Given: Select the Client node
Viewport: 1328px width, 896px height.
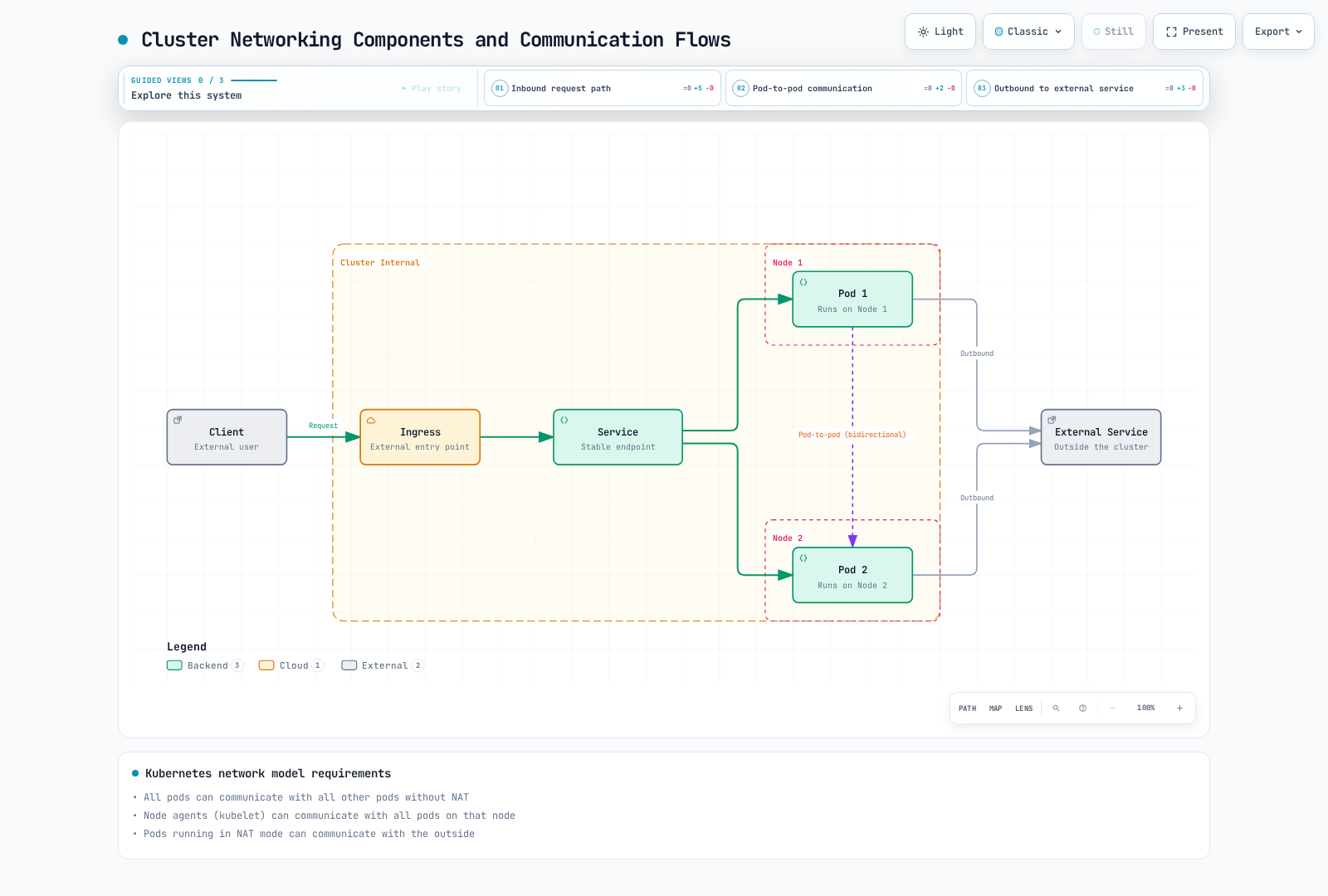Looking at the screenshot, I should pos(227,437).
